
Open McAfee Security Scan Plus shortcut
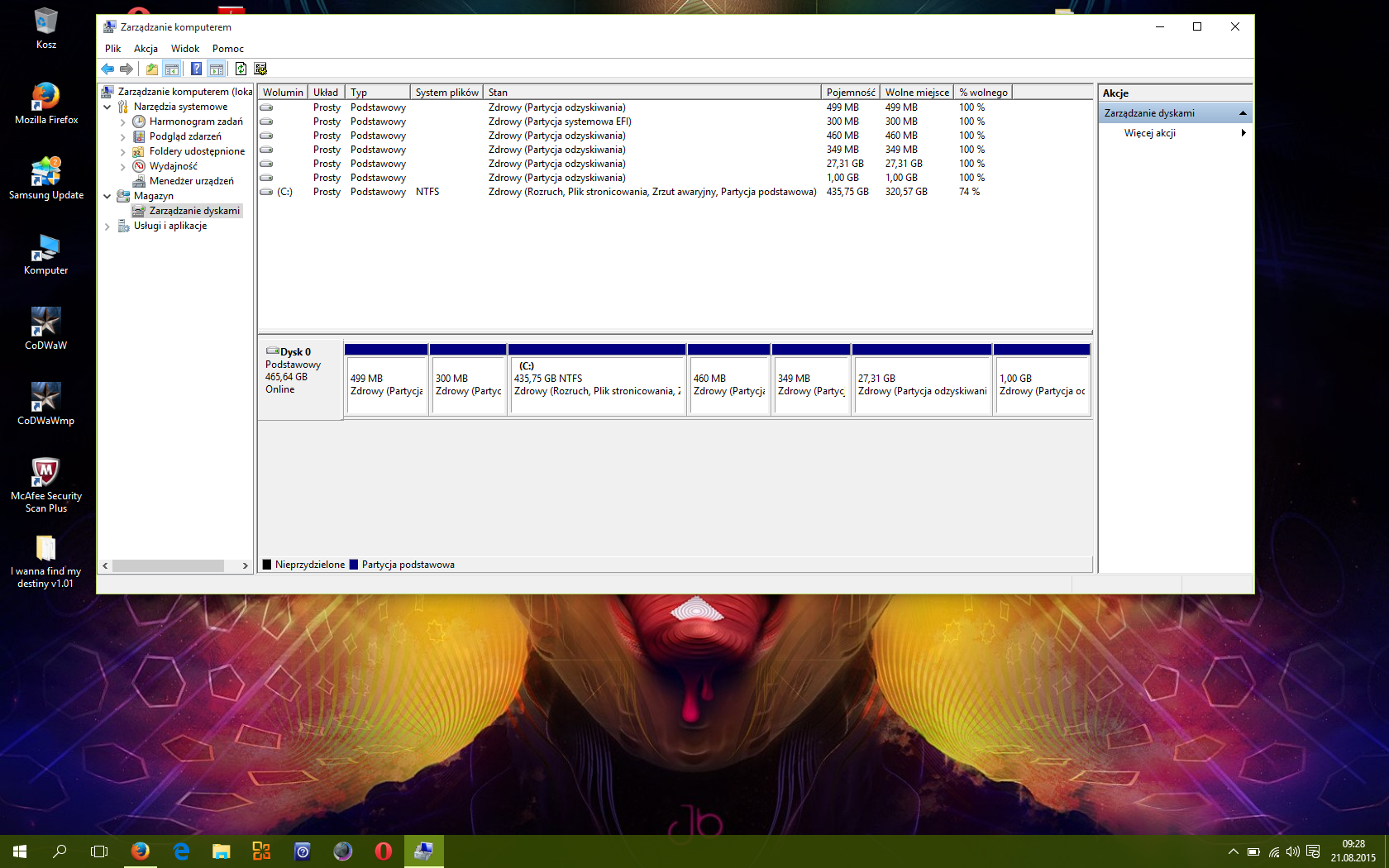tap(46, 485)
